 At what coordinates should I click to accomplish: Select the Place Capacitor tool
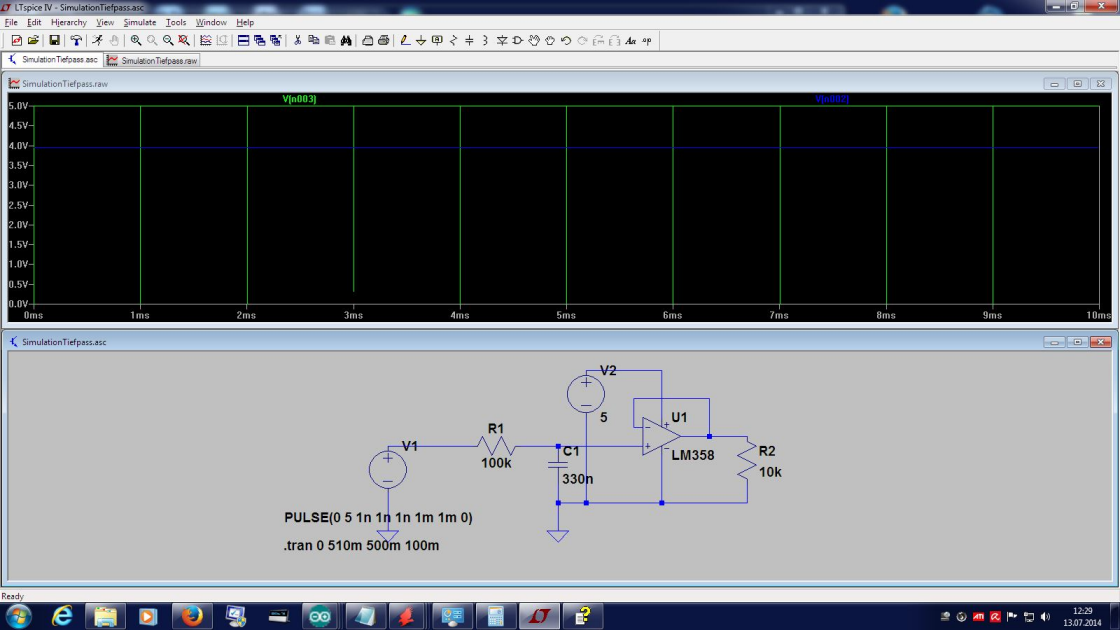point(469,41)
